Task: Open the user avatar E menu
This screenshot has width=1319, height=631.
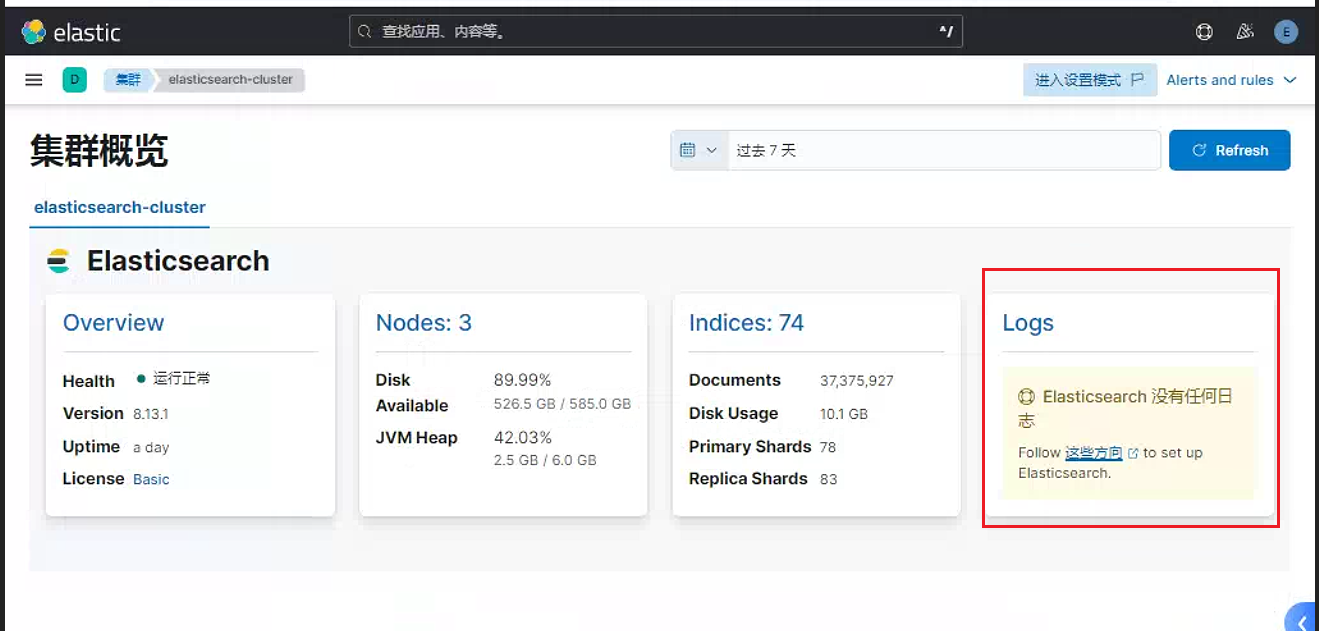Action: (x=1286, y=32)
